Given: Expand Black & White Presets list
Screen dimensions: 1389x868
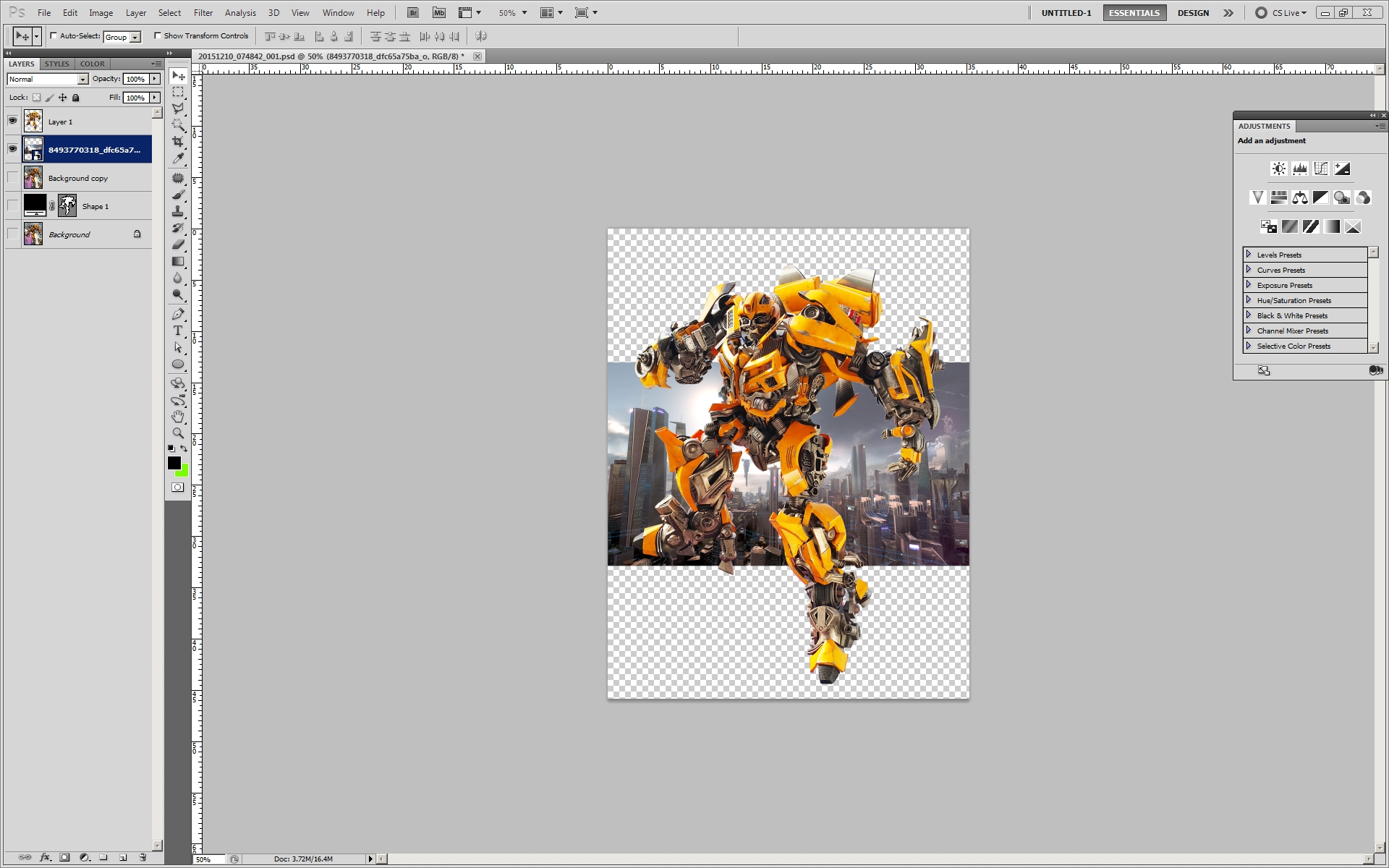Looking at the screenshot, I should [1249, 315].
